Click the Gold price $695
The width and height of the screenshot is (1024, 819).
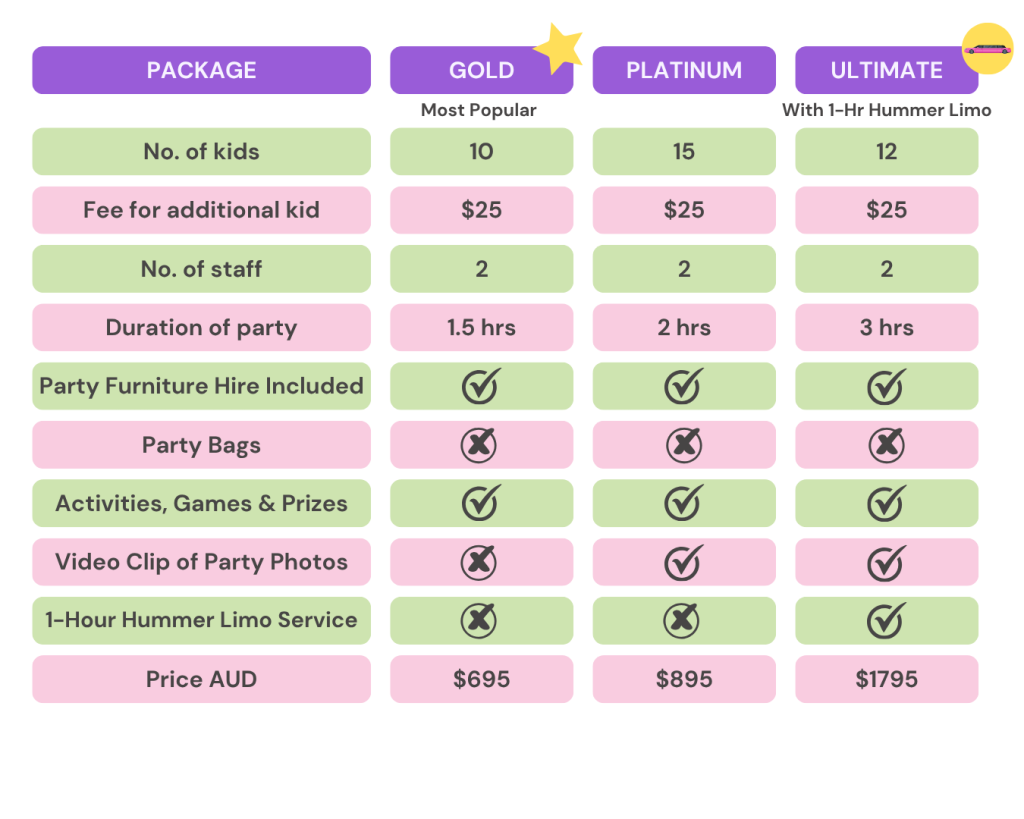pos(481,679)
